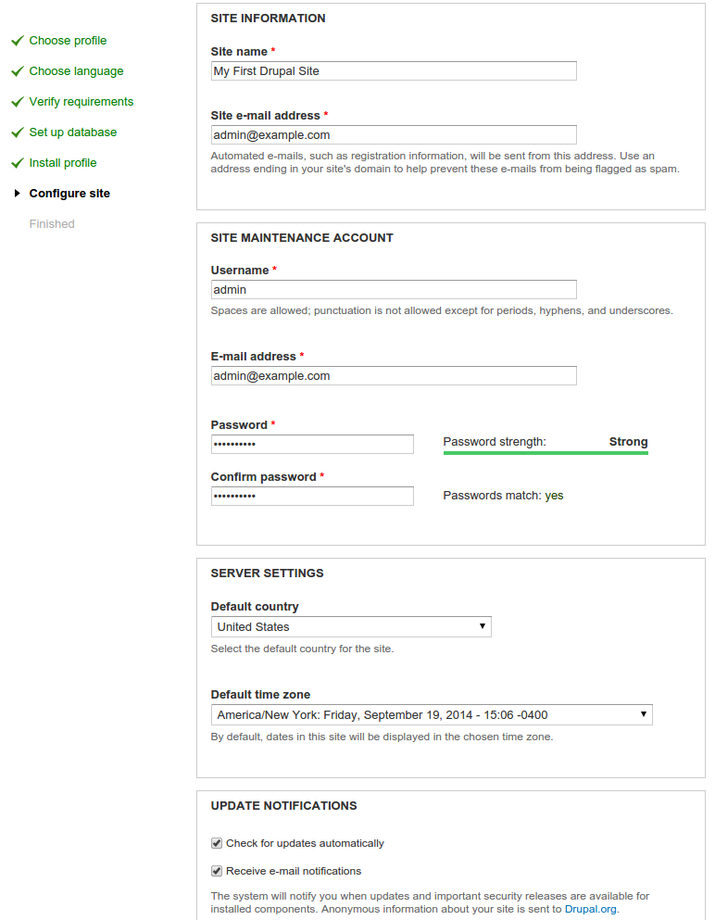Focus the Site name input field

pos(393,71)
